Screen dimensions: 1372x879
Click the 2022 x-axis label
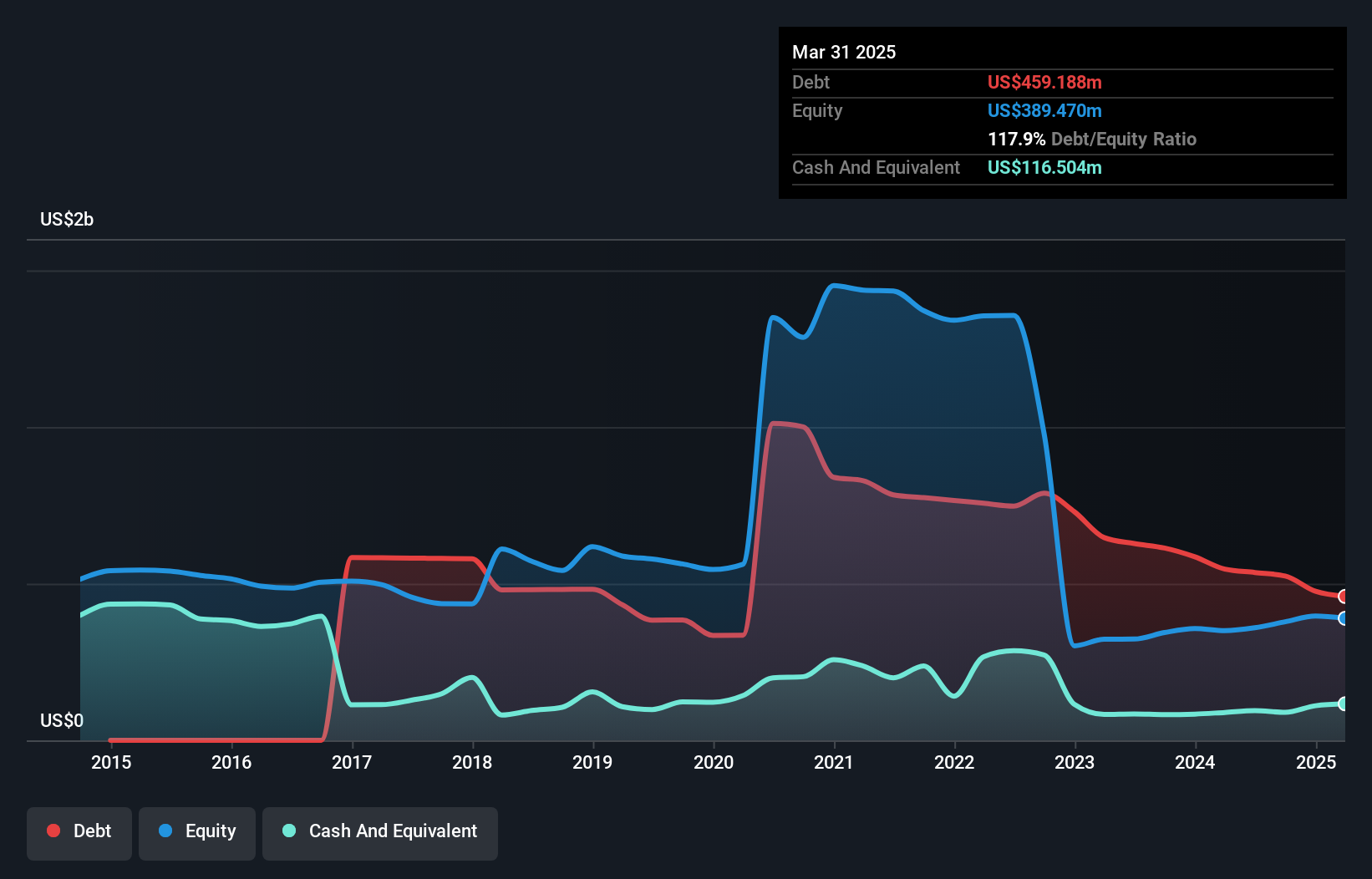coord(954,762)
